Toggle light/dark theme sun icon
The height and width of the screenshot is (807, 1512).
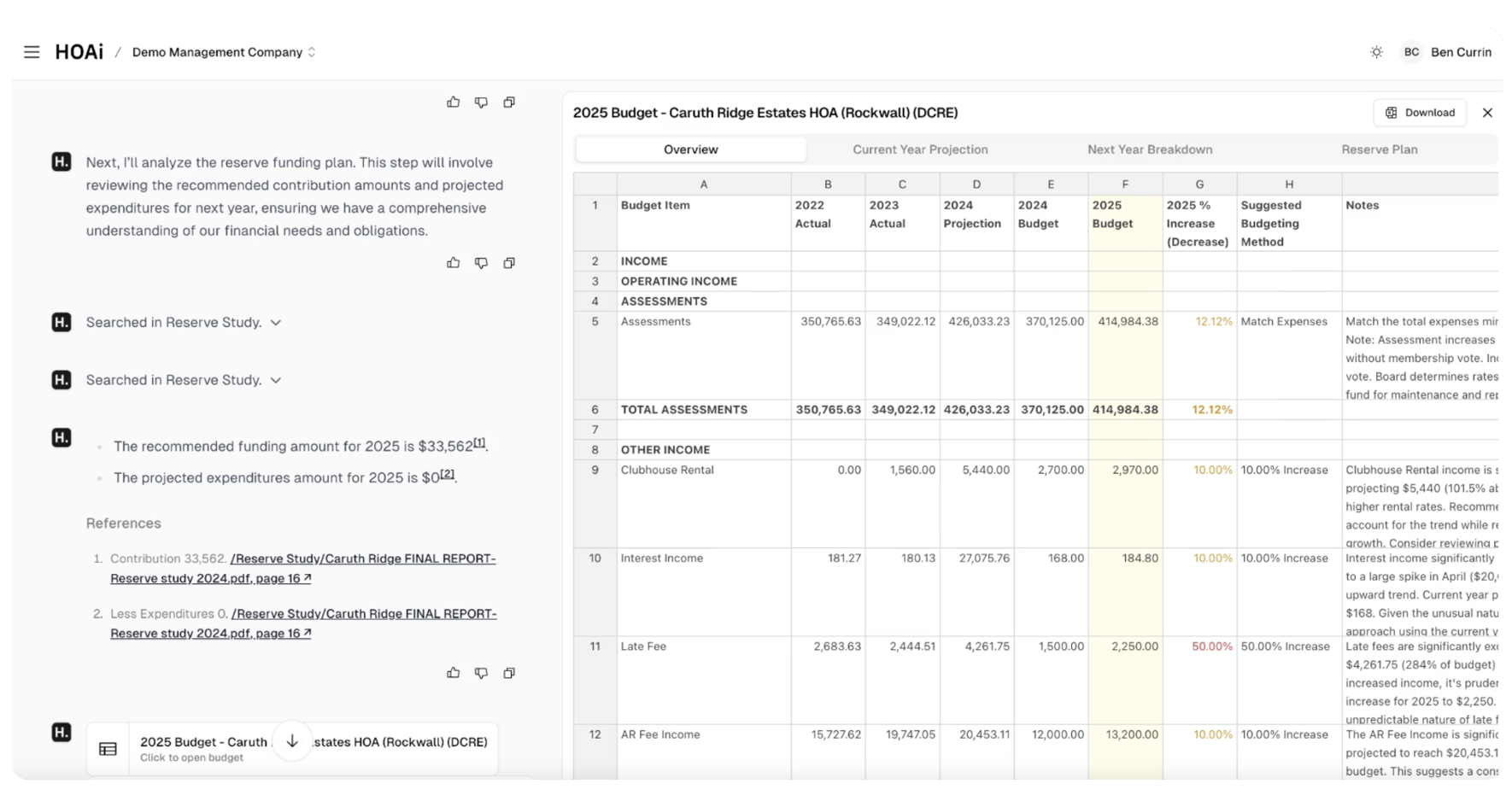tap(1376, 52)
